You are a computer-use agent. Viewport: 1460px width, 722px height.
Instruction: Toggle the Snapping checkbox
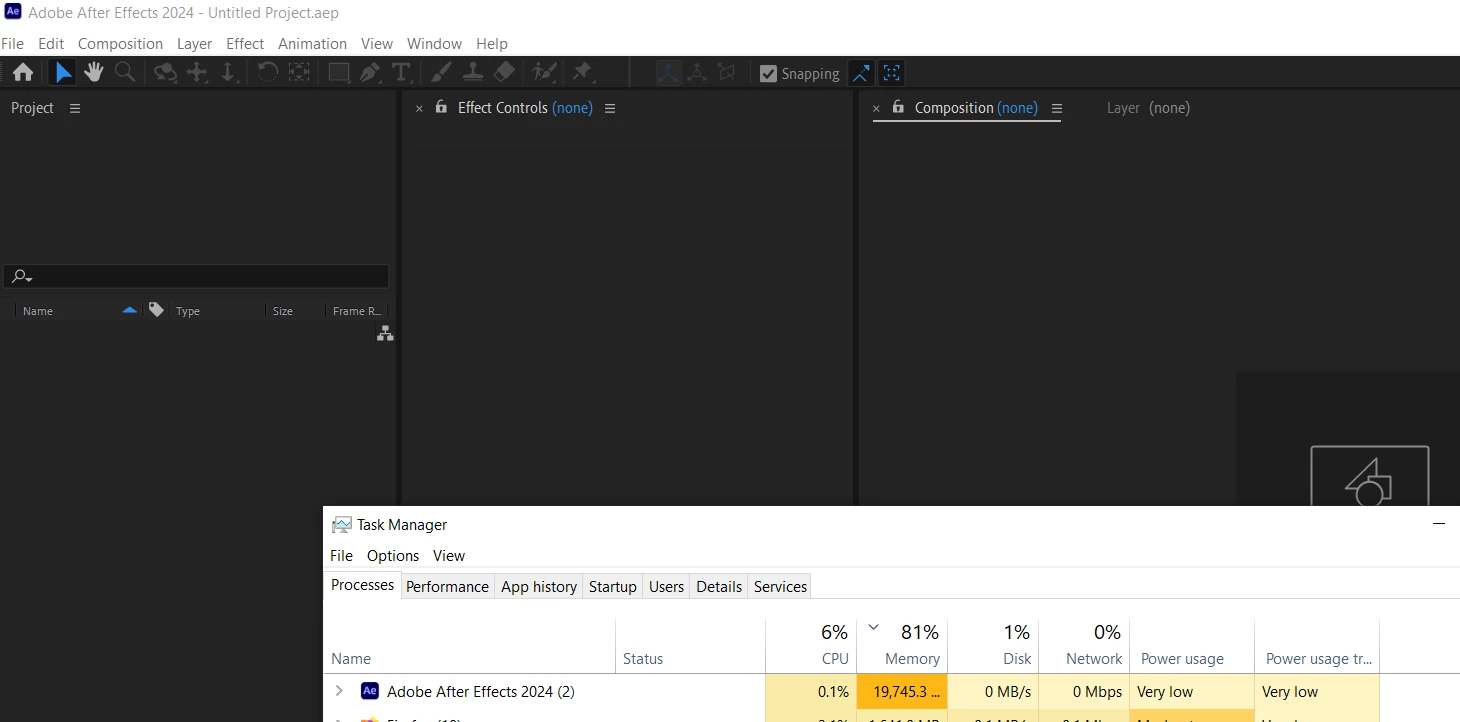(x=768, y=73)
